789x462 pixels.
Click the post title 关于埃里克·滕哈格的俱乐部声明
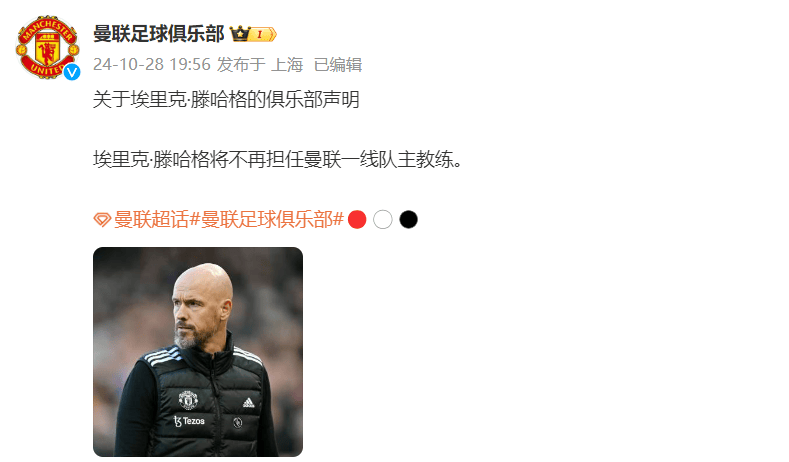pos(226,99)
